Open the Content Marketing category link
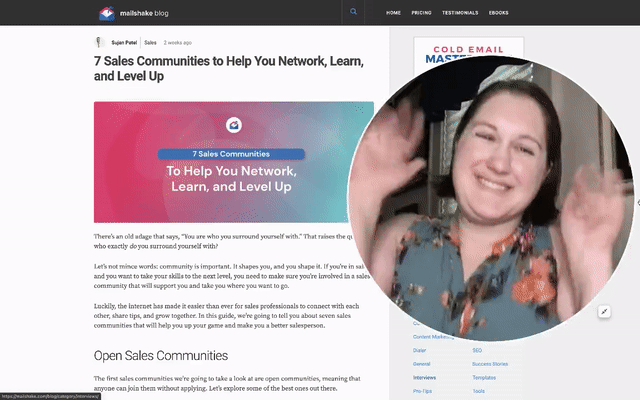The height and width of the screenshot is (400, 640). point(433,337)
